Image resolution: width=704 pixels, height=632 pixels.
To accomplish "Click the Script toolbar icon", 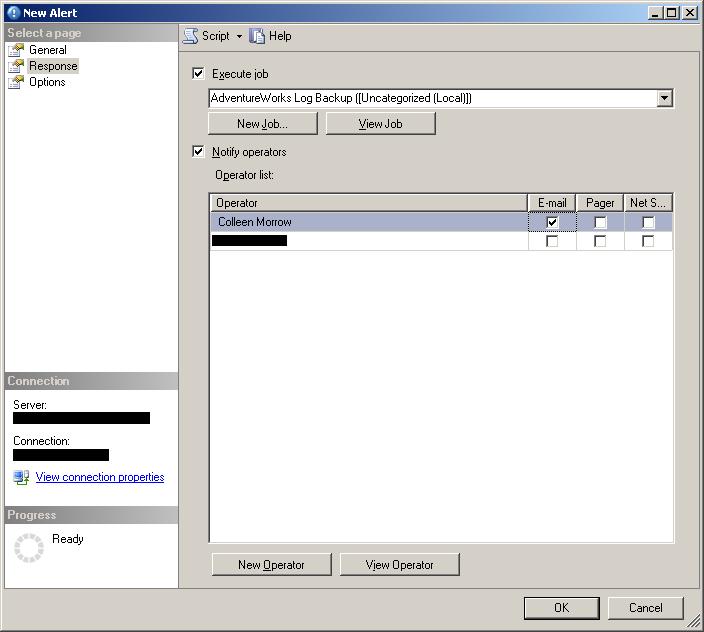I will coord(190,36).
